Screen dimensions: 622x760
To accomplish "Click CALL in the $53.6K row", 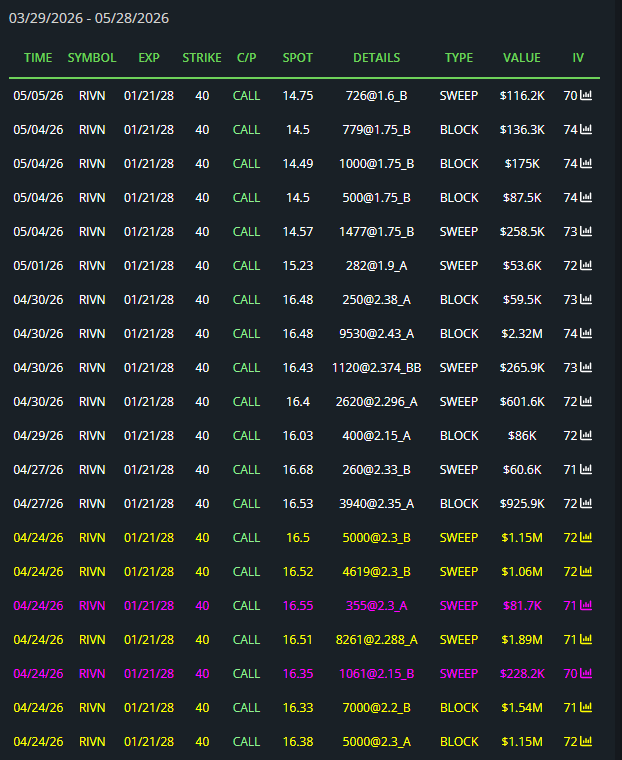I will [246, 265].
